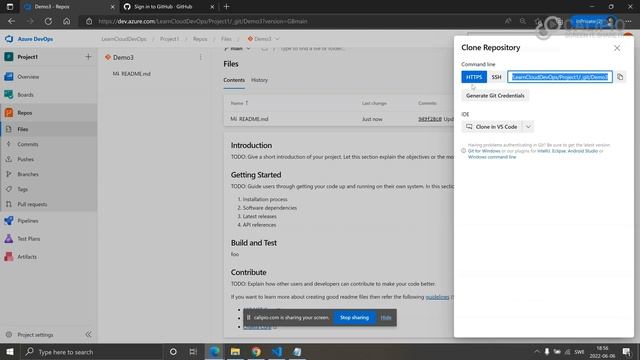Open the Windows Start menu
Image resolution: width=640 pixels, height=360 pixels.
tap(10, 351)
